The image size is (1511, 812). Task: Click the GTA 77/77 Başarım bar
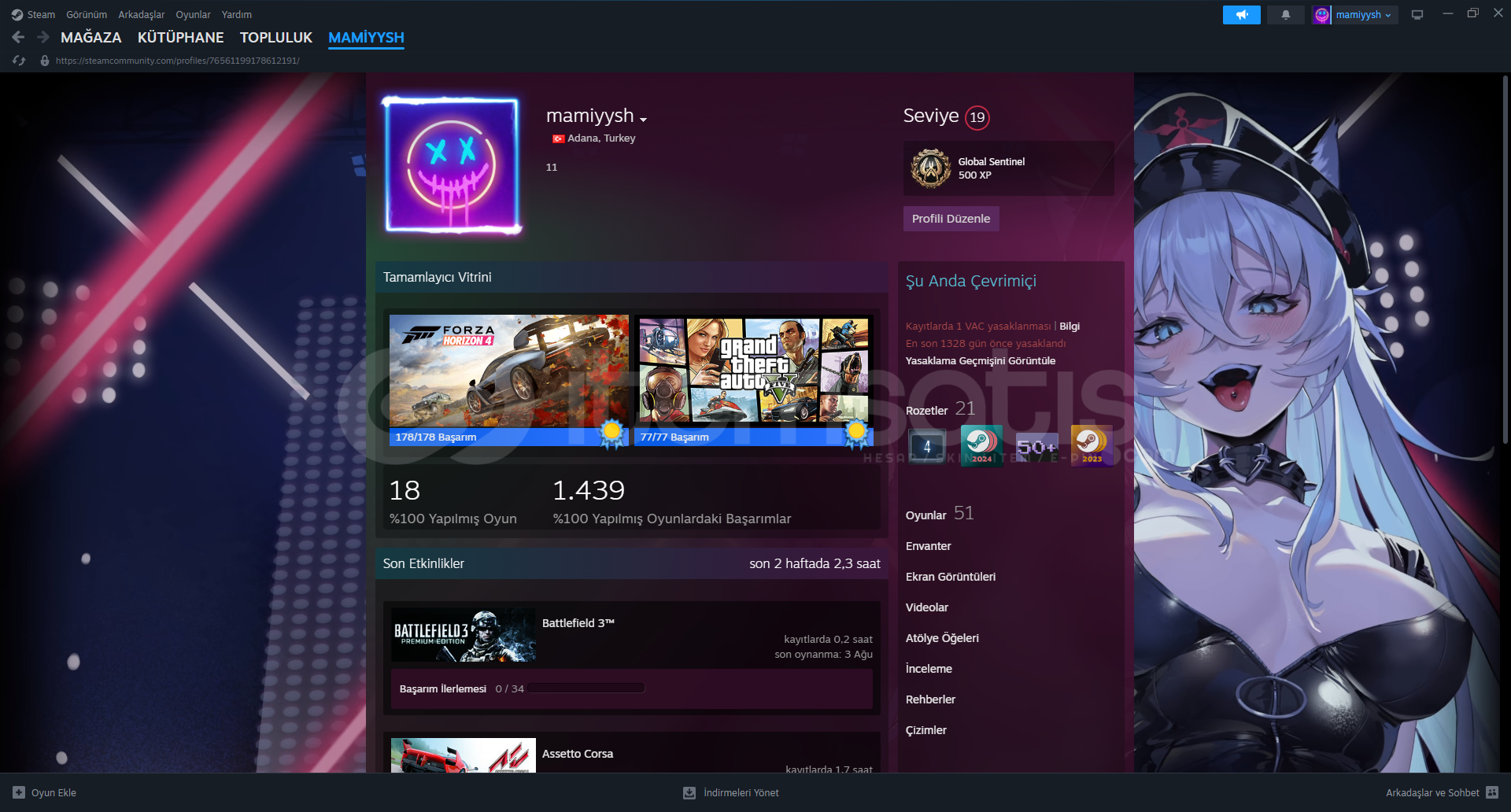(754, 437)
